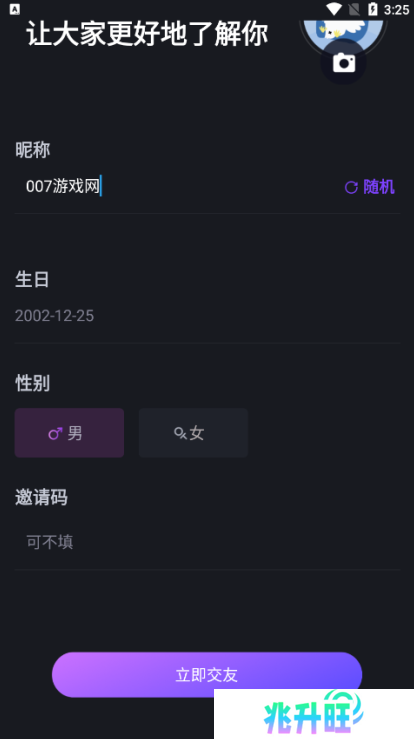The height and width of the screenshot is (739, 414).
Task: Focus the invite code field 可不填
Action: point(207,542)
